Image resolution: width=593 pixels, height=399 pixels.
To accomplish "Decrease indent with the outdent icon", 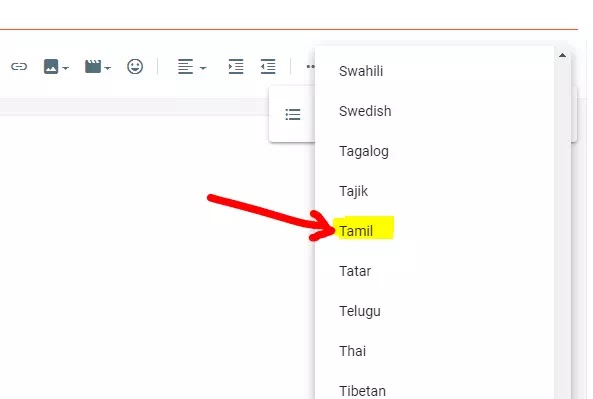I will [x=268, y=67].
